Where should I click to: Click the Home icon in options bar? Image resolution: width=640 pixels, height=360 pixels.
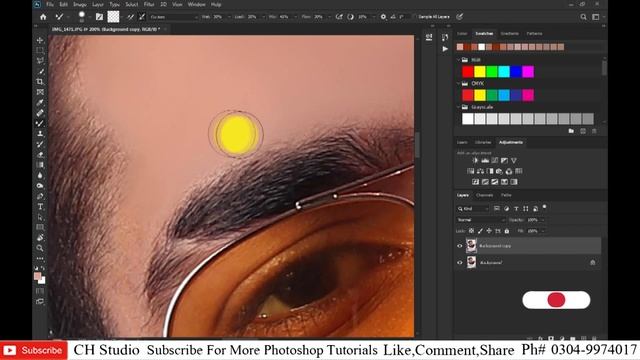pyautogui.click(x=43, y=17)
